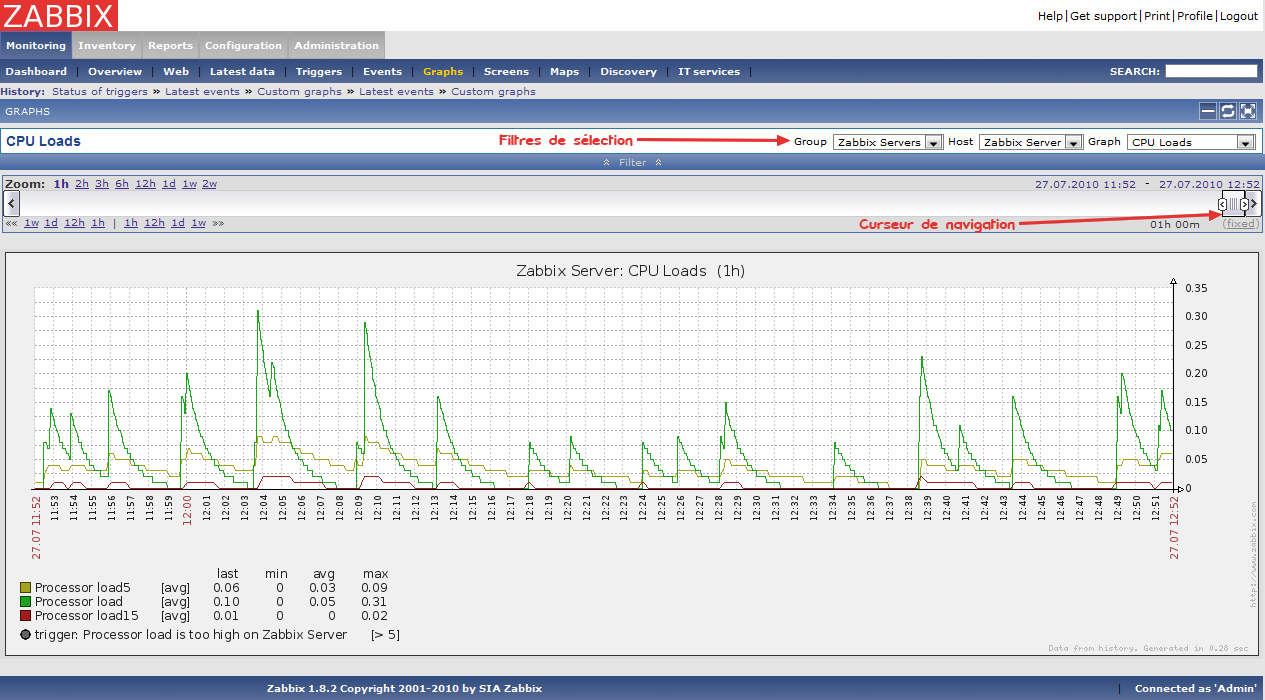
Task: Click the minimize-bar icon in the Graphs header
Action: tap(1208, 111)
